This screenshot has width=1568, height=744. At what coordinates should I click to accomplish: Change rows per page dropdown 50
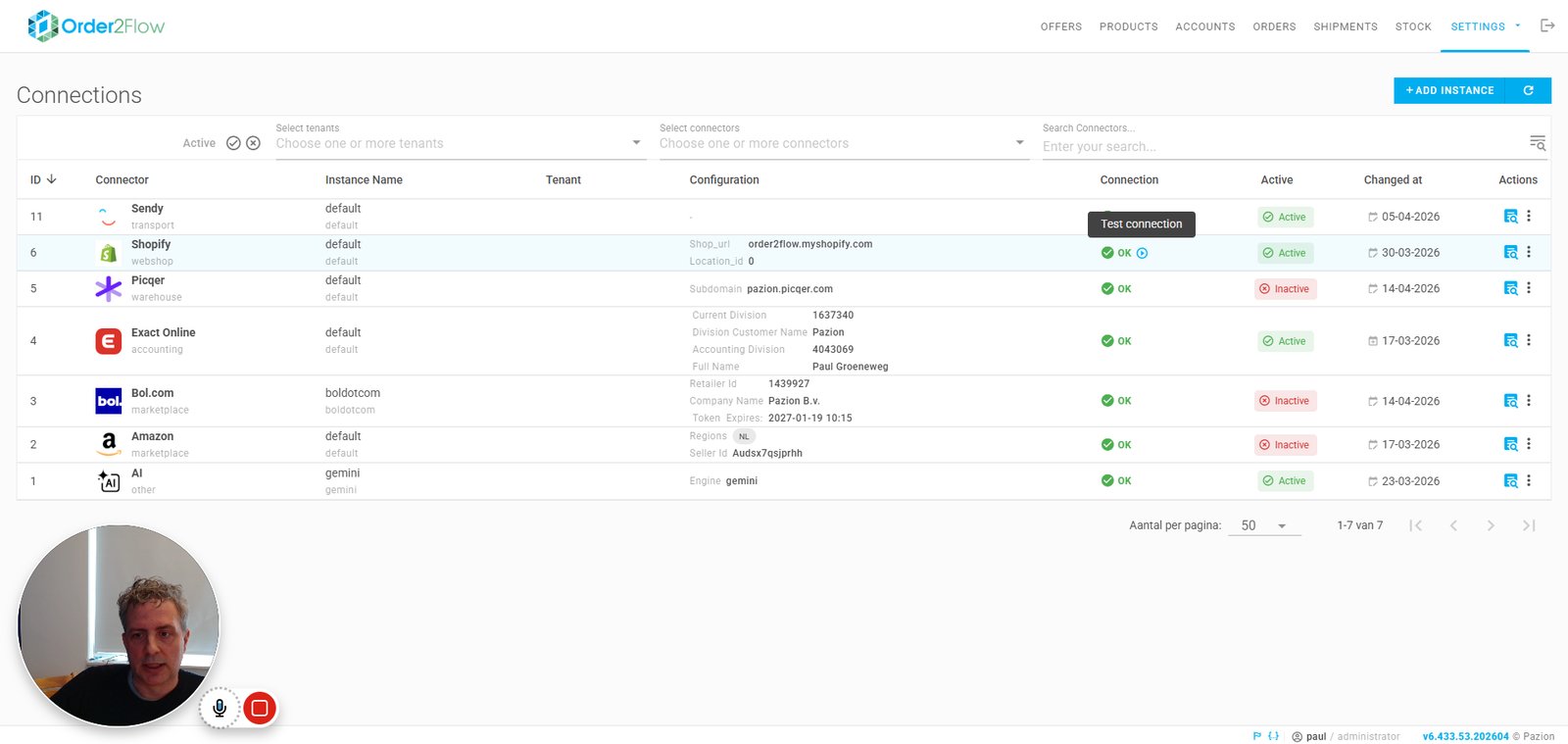(x=1264, y=525)
